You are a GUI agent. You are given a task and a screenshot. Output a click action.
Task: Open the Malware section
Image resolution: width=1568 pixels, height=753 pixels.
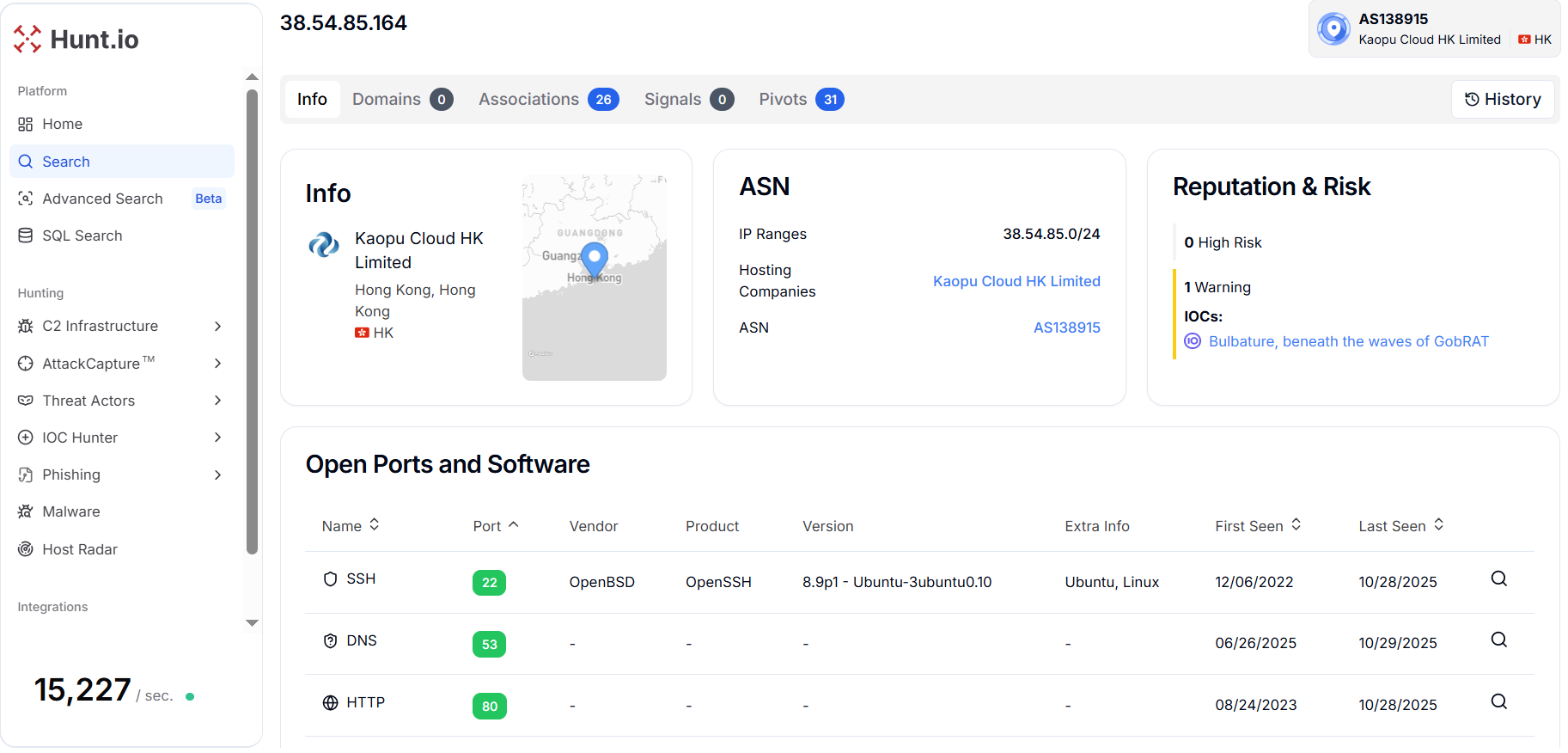[70, 511]
